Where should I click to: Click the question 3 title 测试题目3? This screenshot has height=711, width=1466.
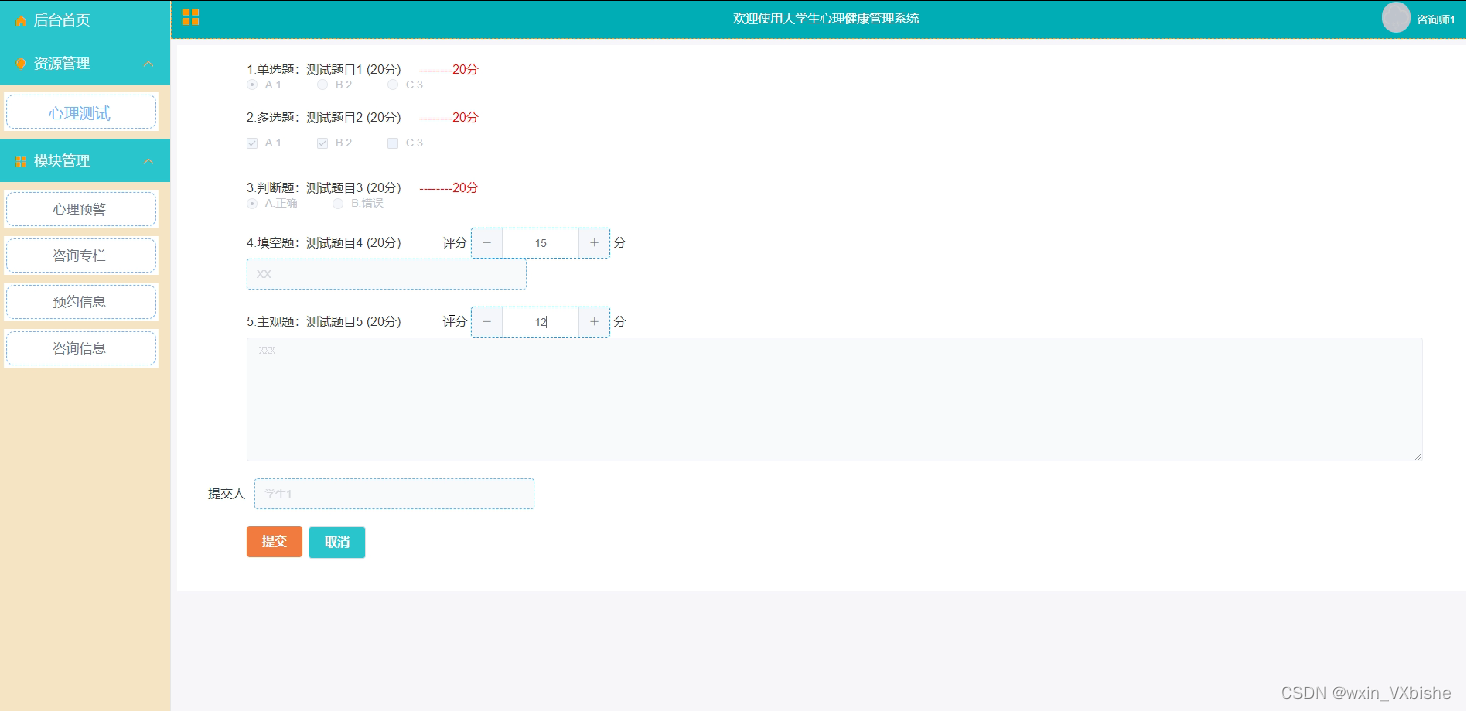point(334,188)
